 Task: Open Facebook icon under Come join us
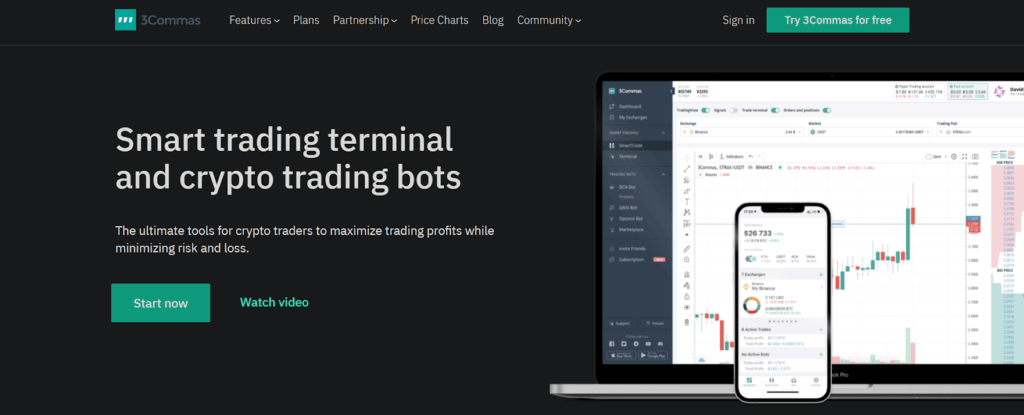click(x=612, y=344)
